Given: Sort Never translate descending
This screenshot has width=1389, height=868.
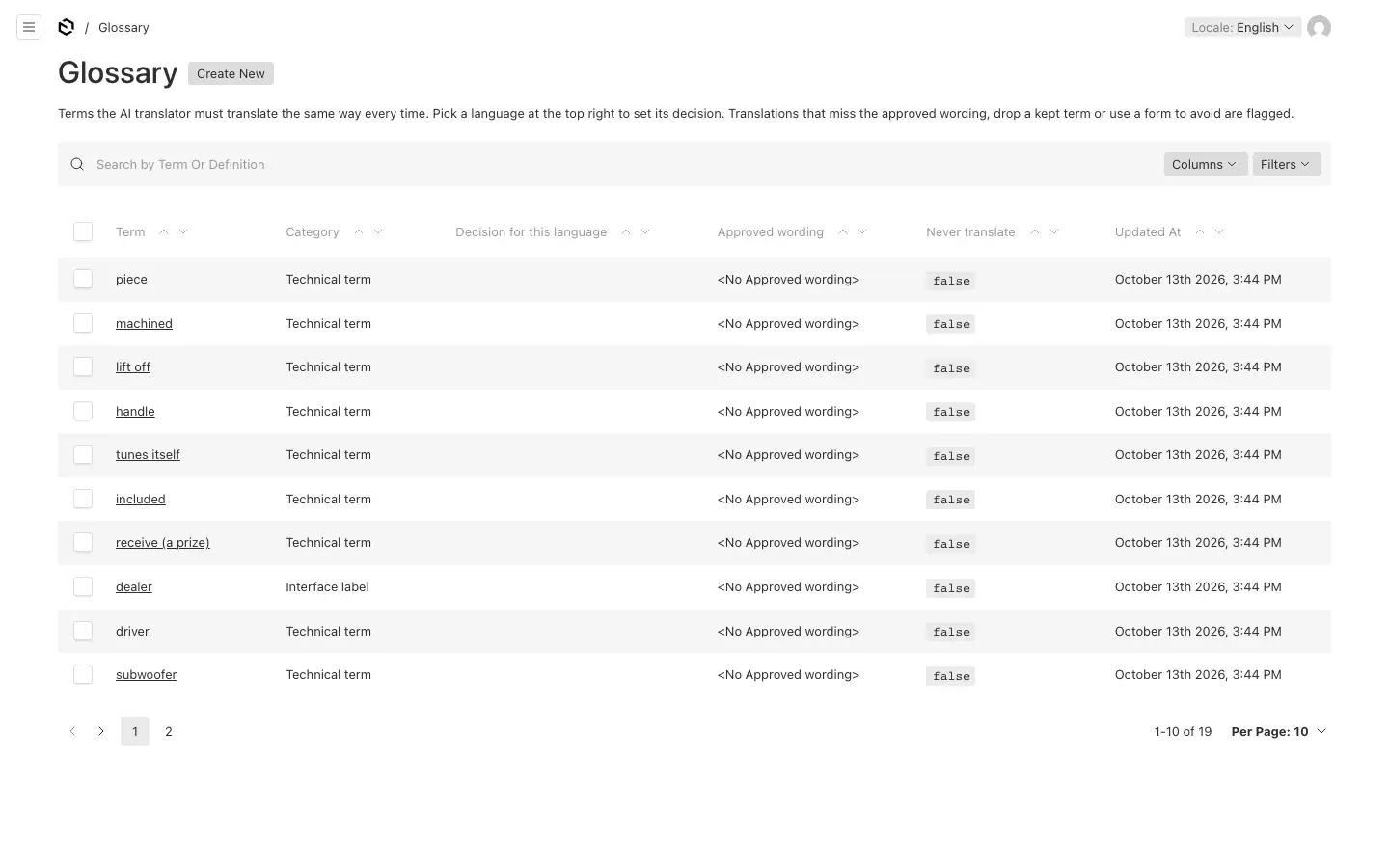Looking at the screenshot, I should tap(1054, 231).
